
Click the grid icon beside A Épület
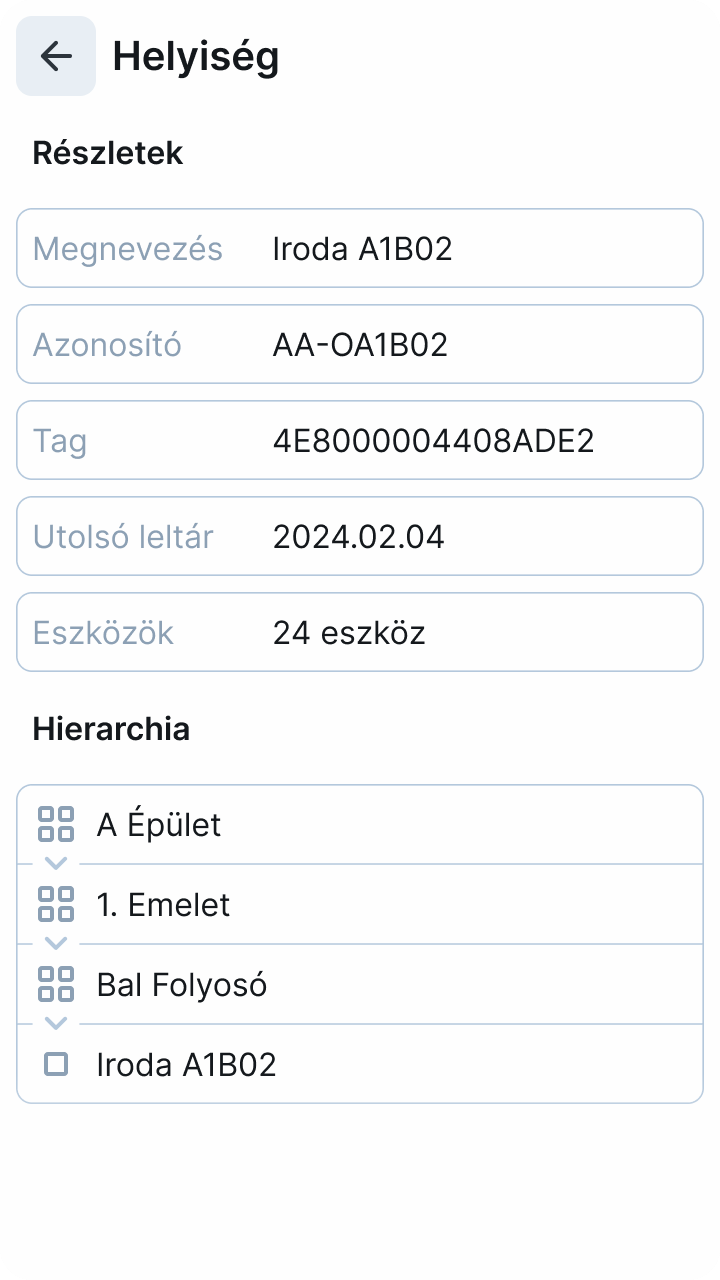pyautogui.click(x=56, y=824)
